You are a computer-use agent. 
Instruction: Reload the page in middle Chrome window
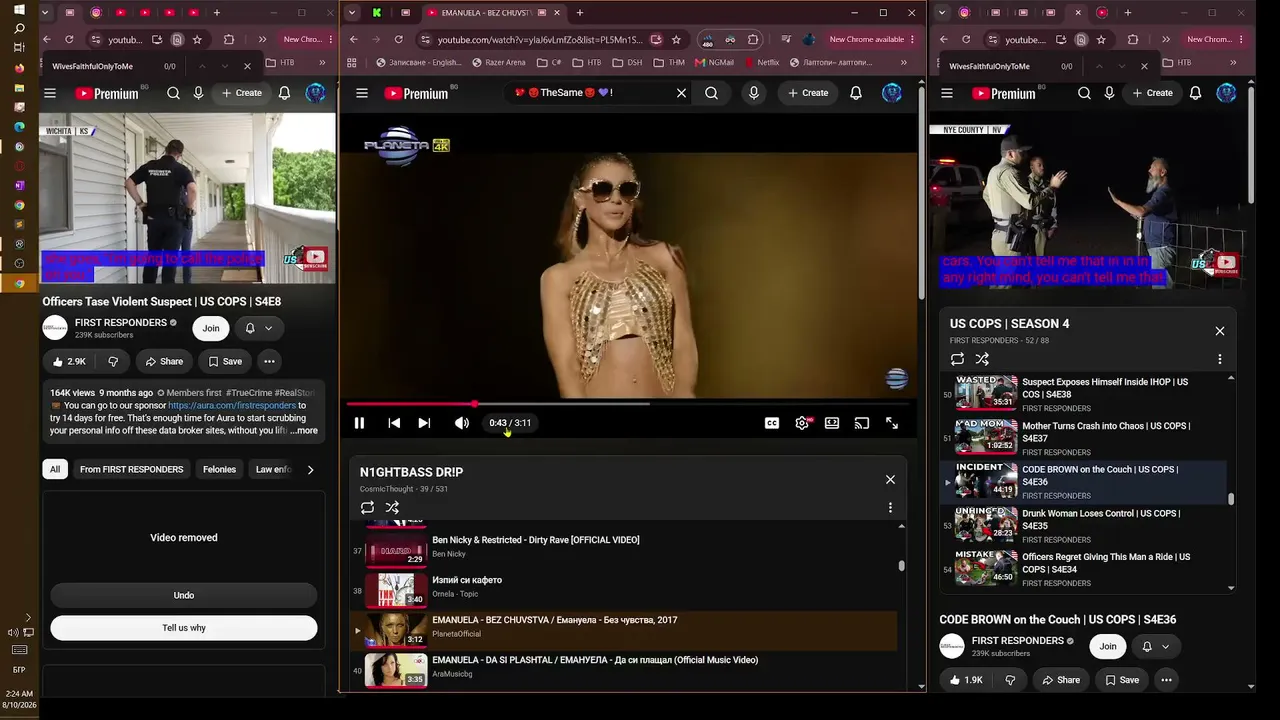398,40
